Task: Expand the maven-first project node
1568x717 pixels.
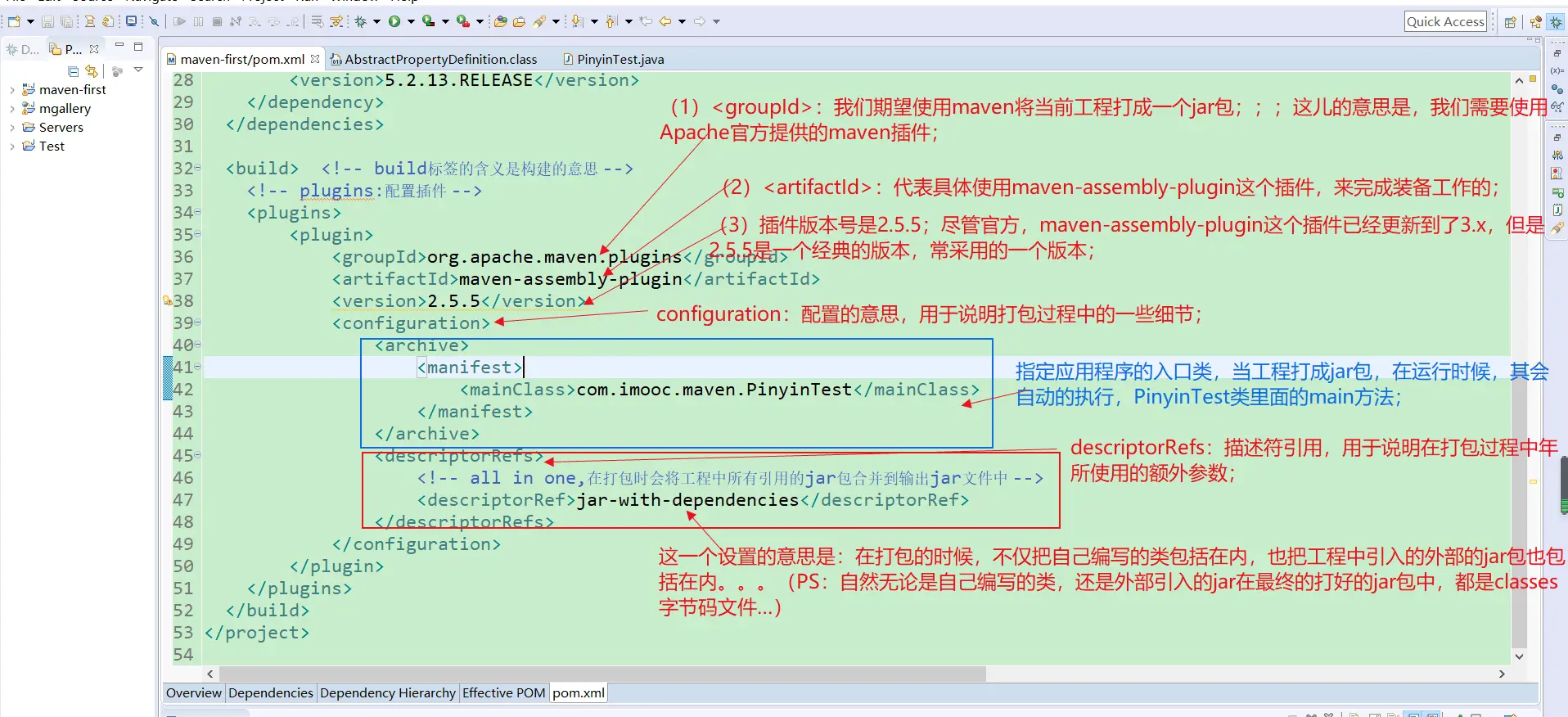Action: coord(11,90)
